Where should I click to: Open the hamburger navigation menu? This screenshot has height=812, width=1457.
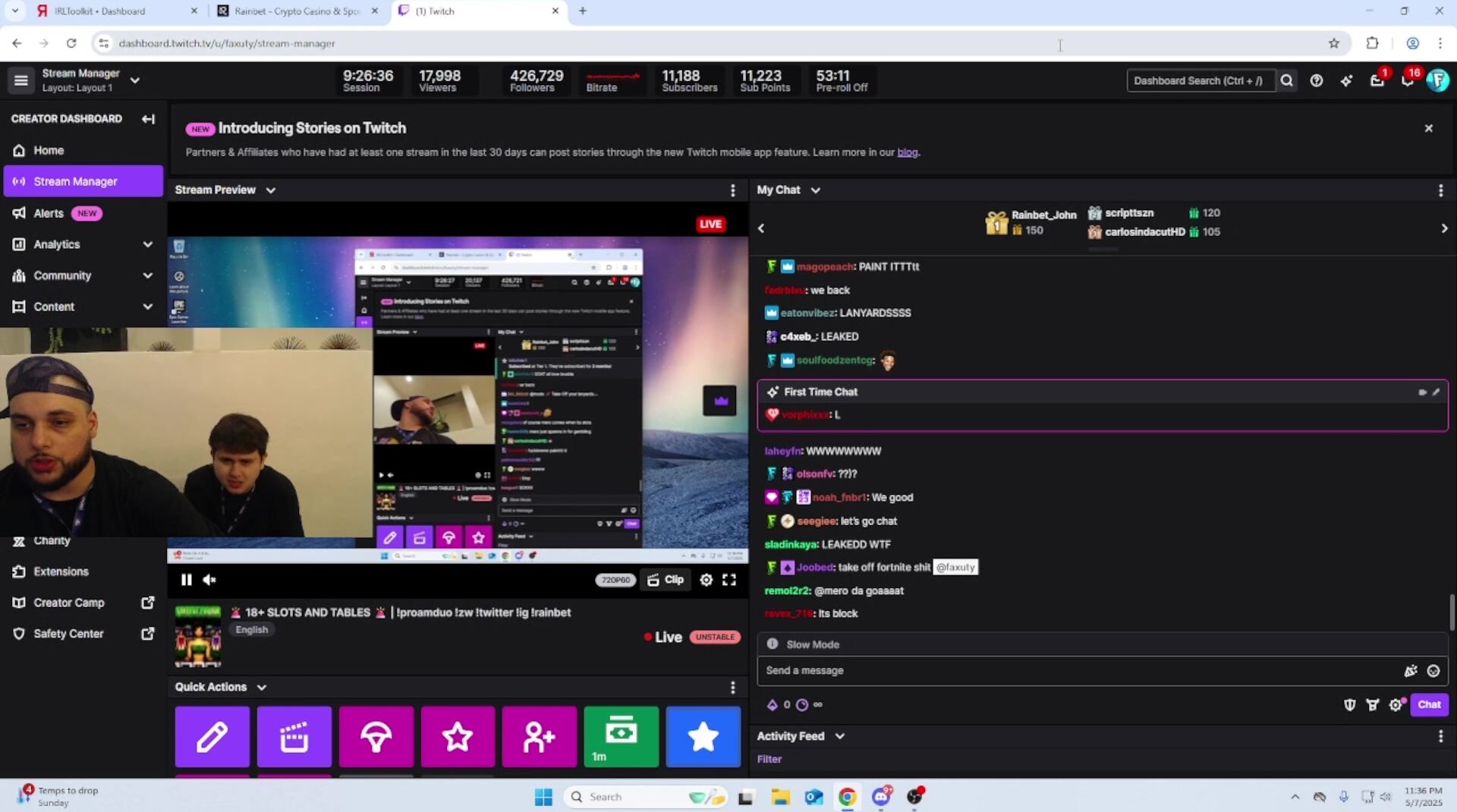coord(21,80)
